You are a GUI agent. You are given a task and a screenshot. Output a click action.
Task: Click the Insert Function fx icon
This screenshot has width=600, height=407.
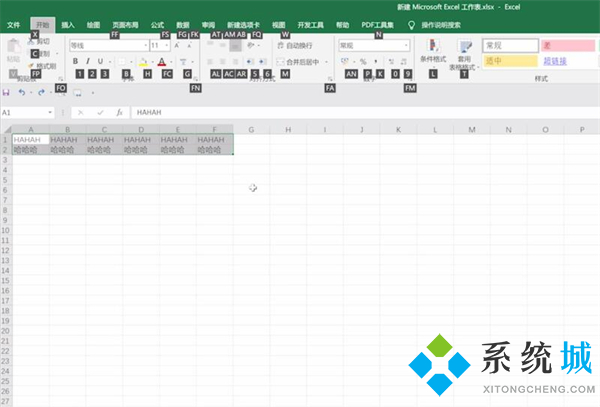pyautogui.click(x=119, y=112)
